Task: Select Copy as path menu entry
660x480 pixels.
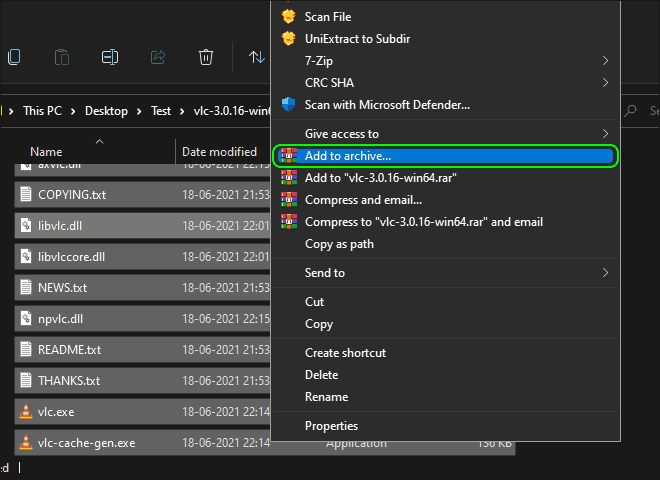Action: click(446, 244)
